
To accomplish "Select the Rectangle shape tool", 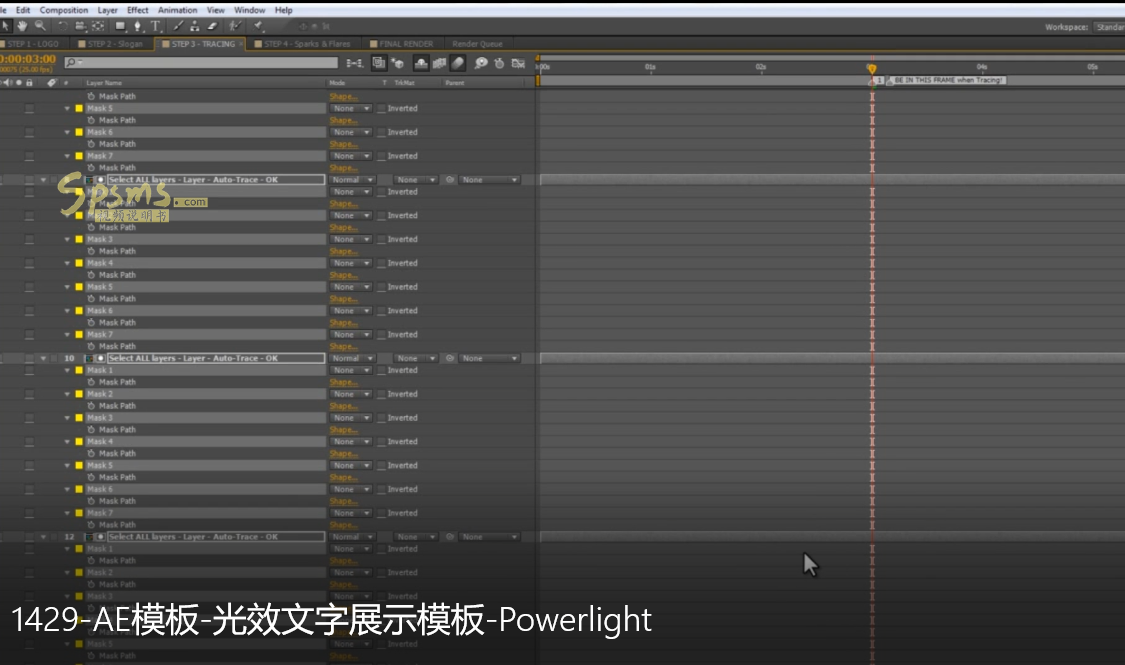I will tap(121, 26).
